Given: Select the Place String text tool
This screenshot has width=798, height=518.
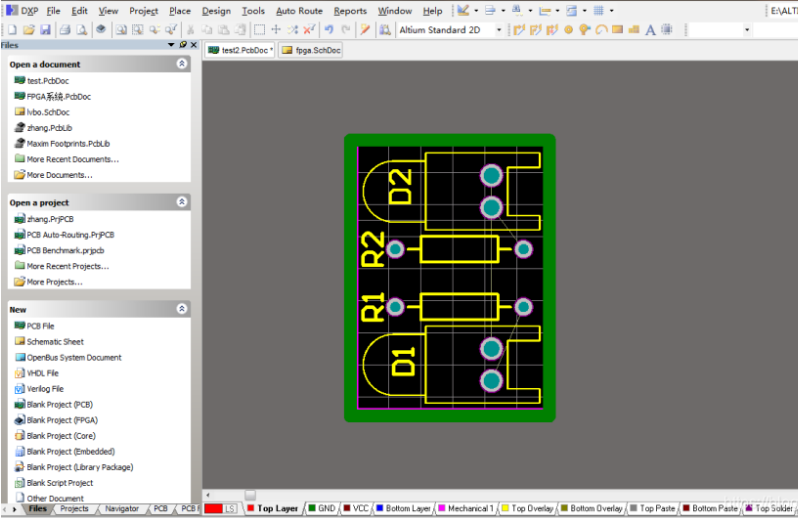Looking at the screenshot, I should pos(650,30).
